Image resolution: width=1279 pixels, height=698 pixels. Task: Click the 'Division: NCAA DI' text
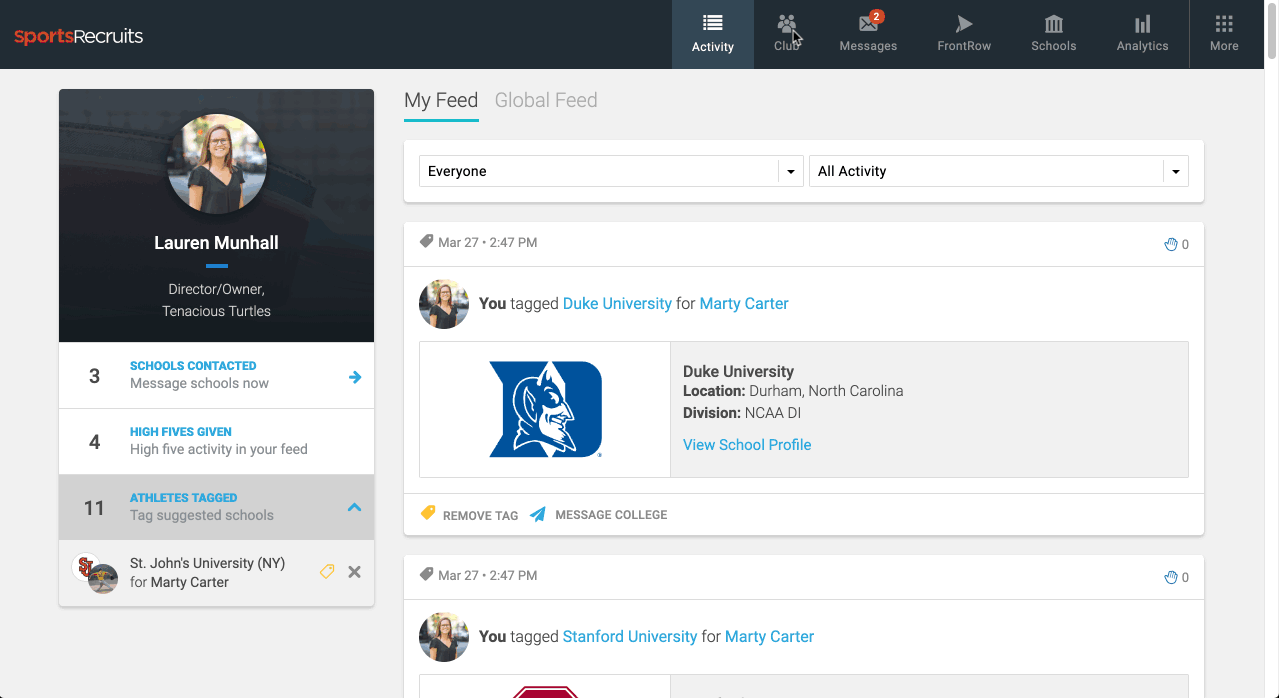click(x=742, y=413)
